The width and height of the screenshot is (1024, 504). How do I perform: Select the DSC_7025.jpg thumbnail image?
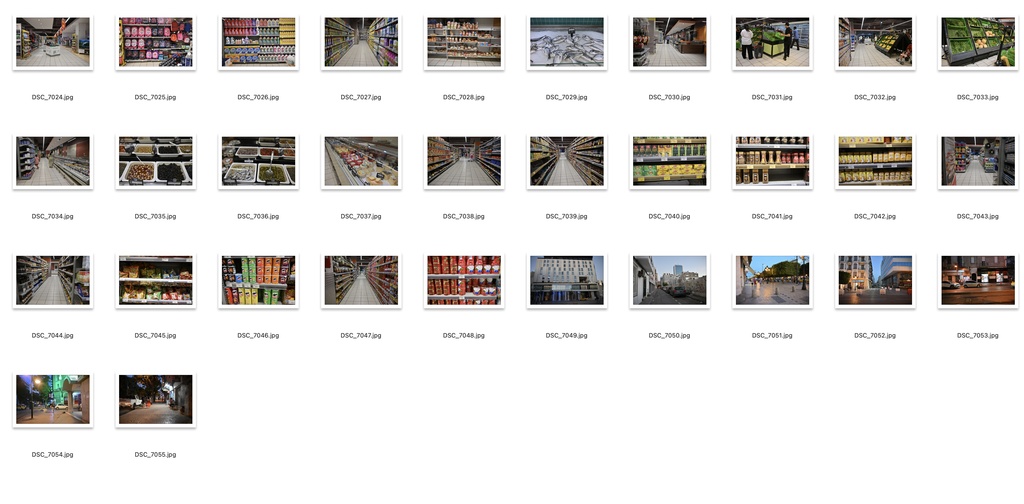click(155, 42)
